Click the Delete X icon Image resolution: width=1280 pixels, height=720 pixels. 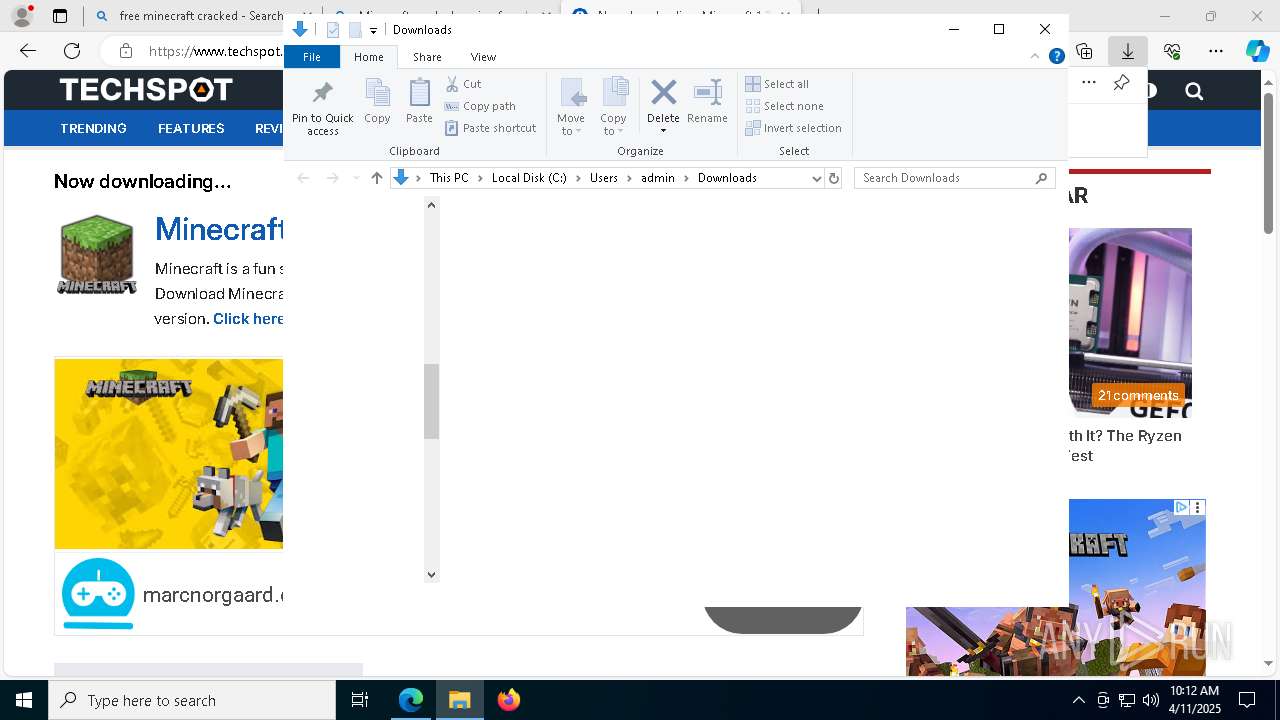coord(663,93)
